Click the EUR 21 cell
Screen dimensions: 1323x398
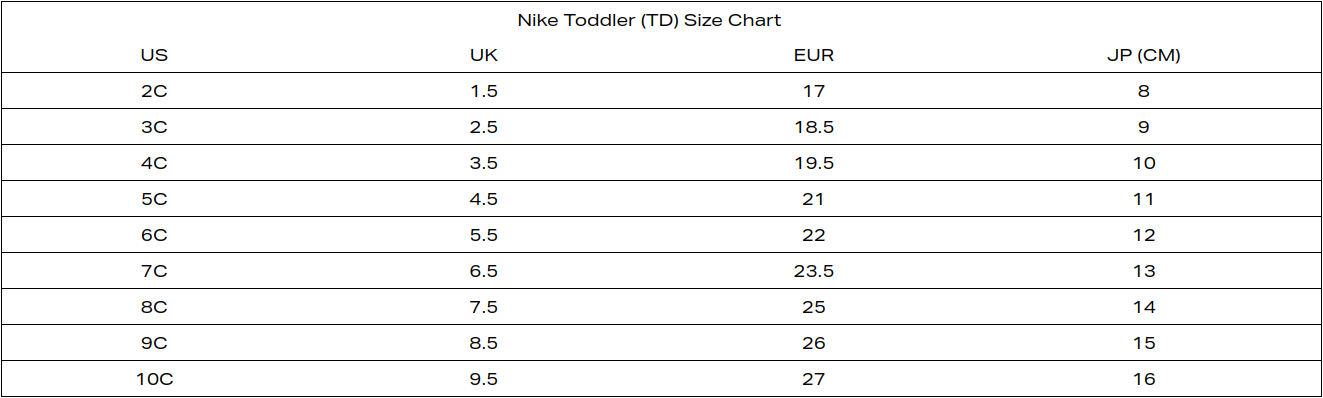pyautogui.click(x=814, y=199)
